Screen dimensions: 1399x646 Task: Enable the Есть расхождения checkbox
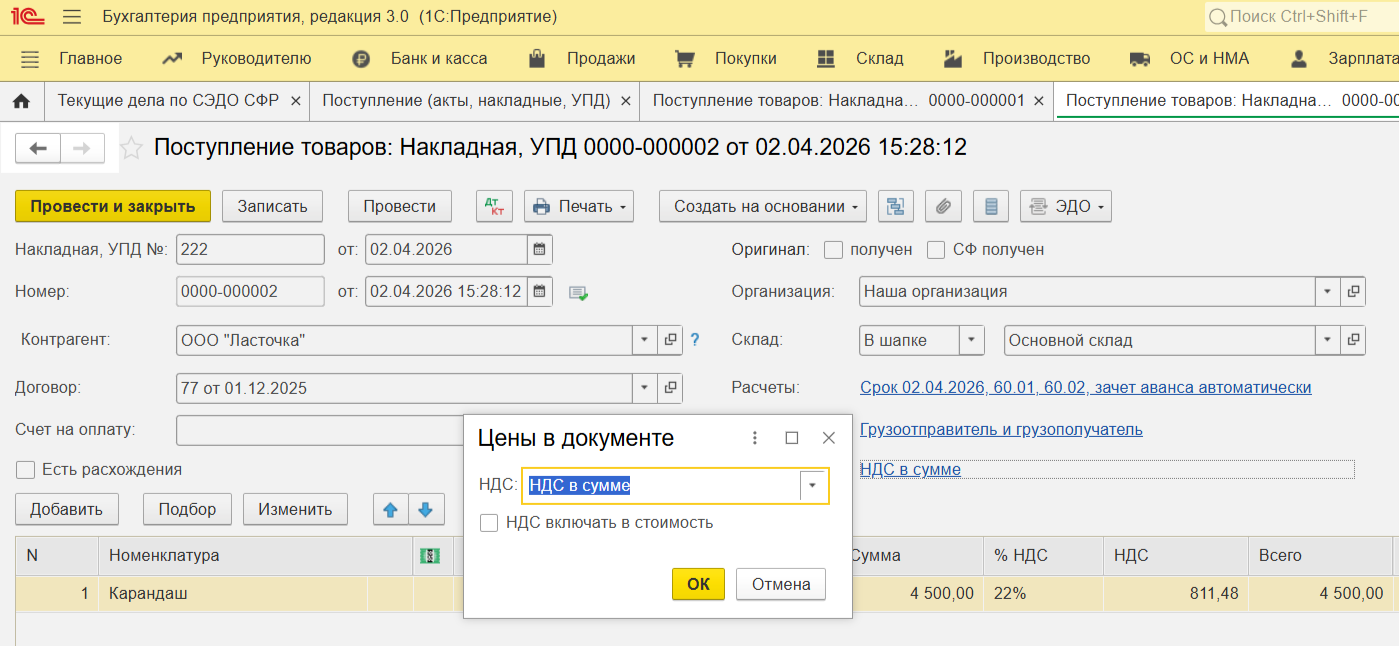[25, 469]
